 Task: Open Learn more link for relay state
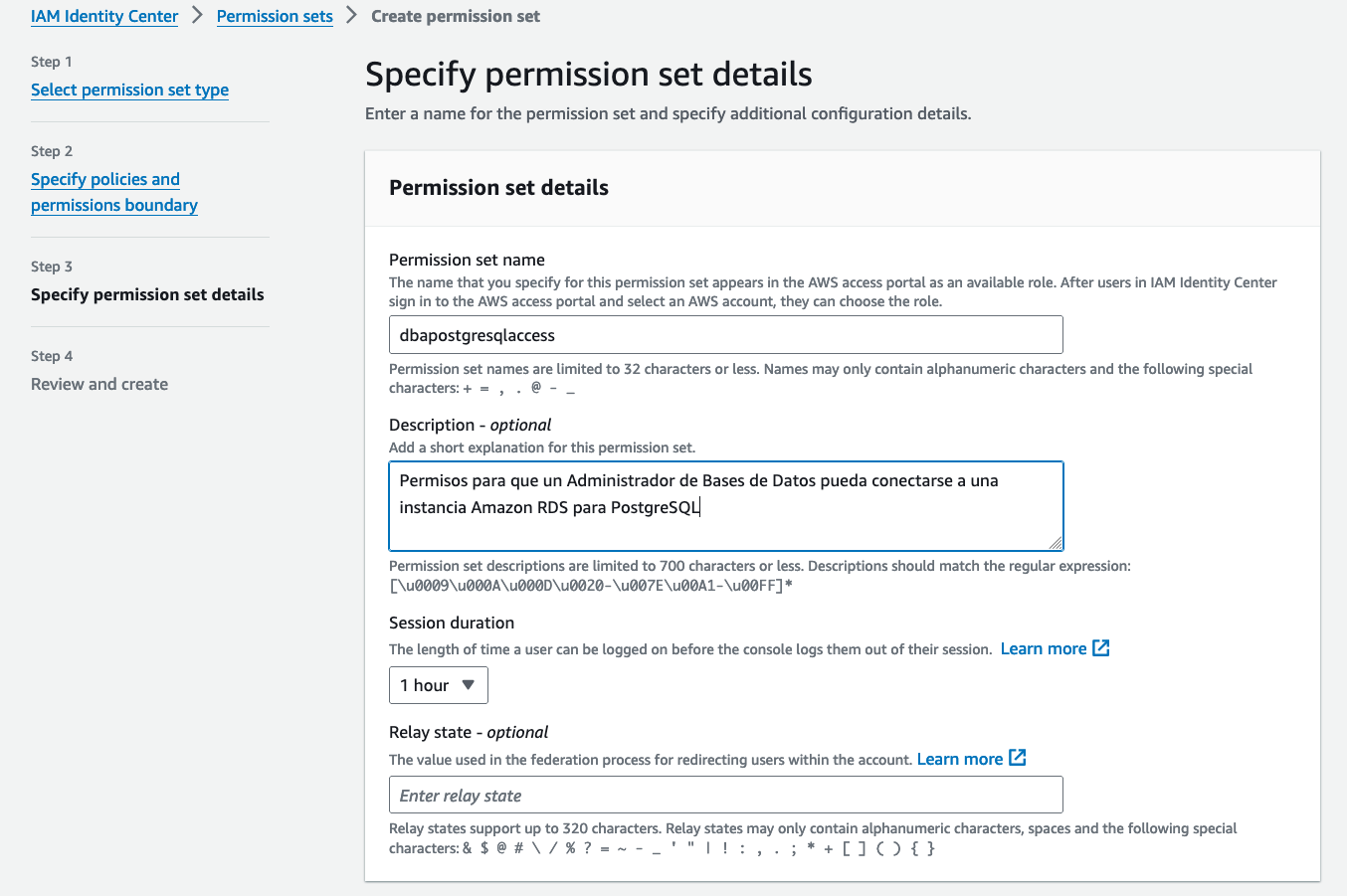pos(960,759)
